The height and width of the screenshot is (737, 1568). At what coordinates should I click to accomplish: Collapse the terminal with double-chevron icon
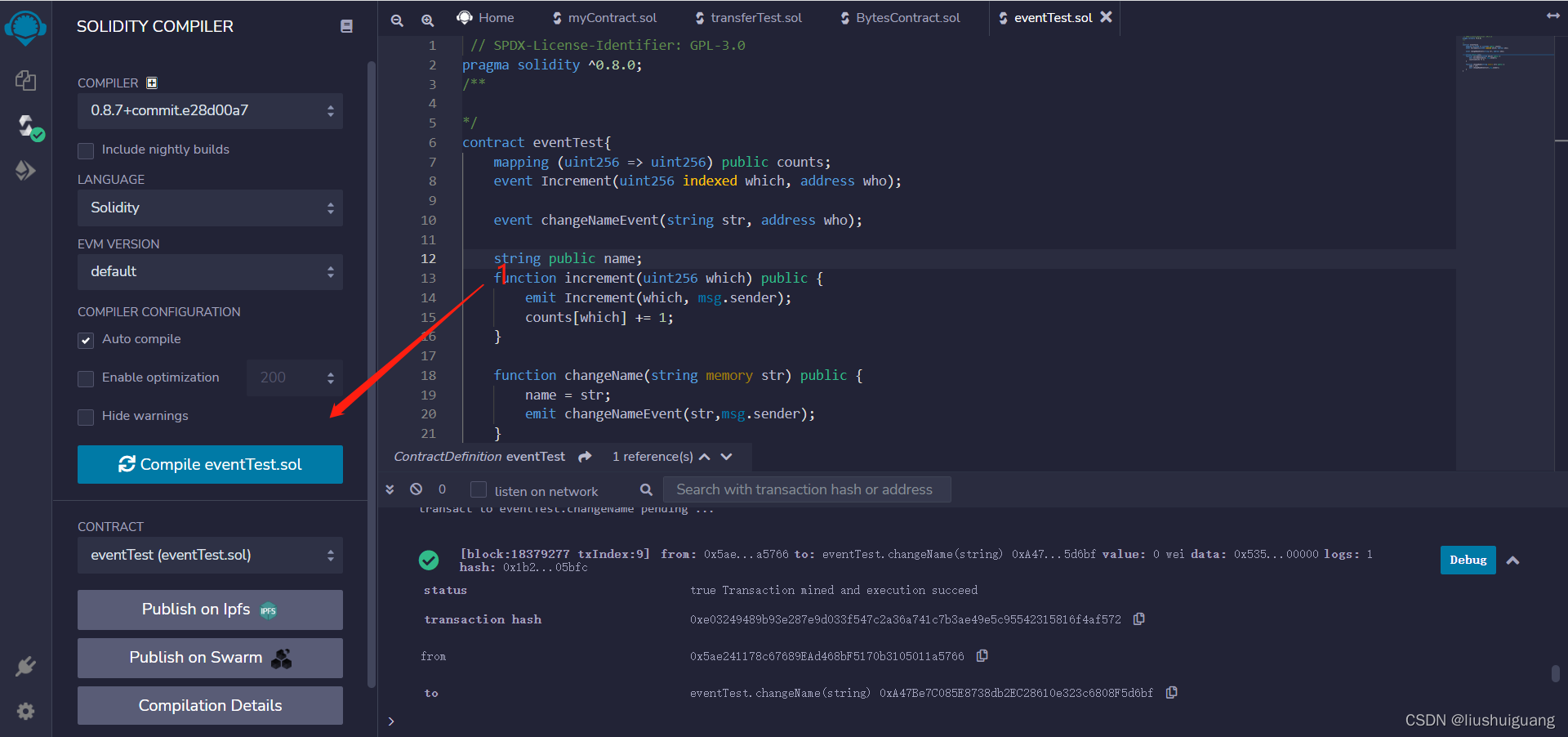point(390,489)
